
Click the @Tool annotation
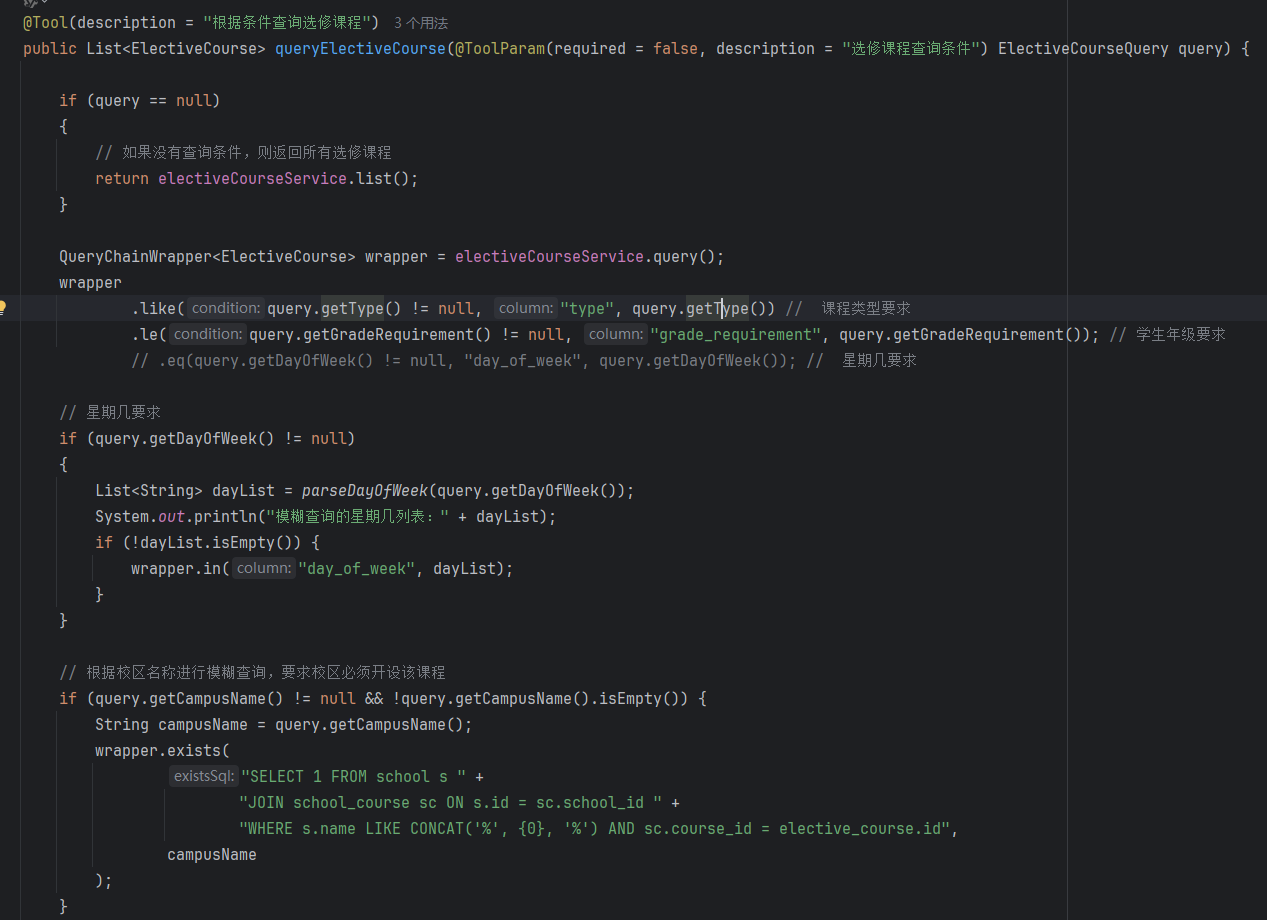[x=45, y=22]
